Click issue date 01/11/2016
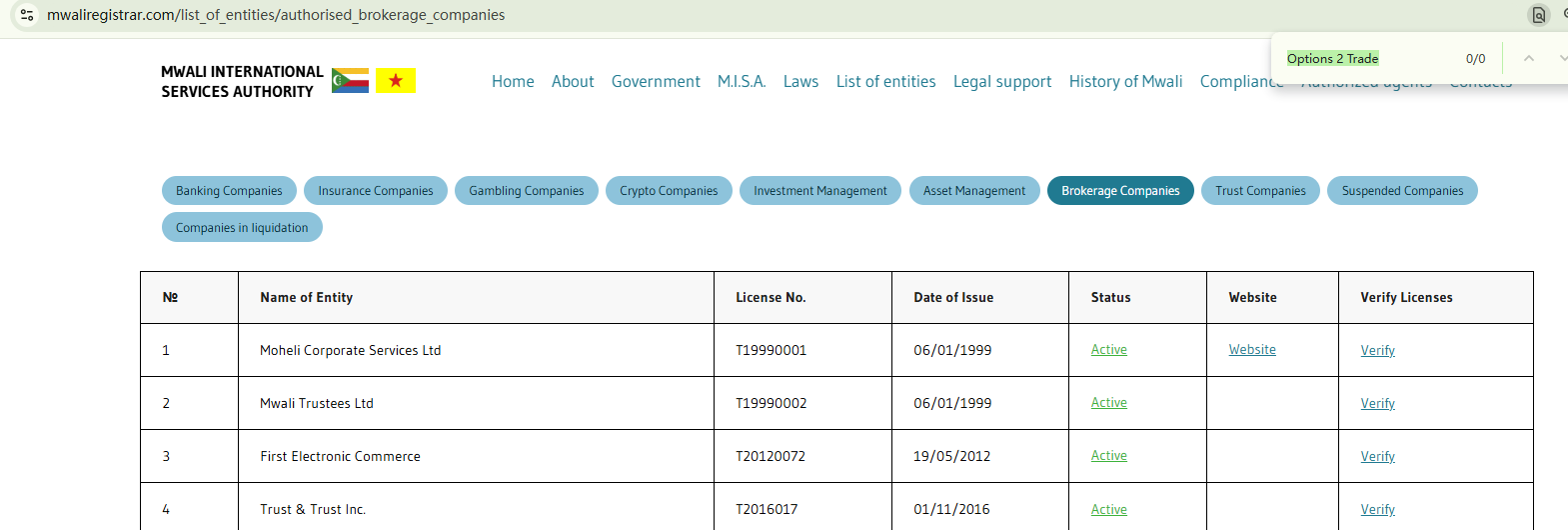Image resolution: width=1568 pixels, height=530 pixels. (952, 510)
